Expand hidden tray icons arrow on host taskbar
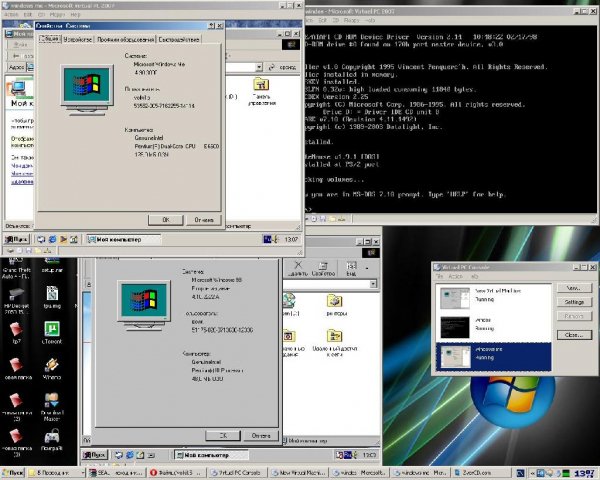 [532, 473]
